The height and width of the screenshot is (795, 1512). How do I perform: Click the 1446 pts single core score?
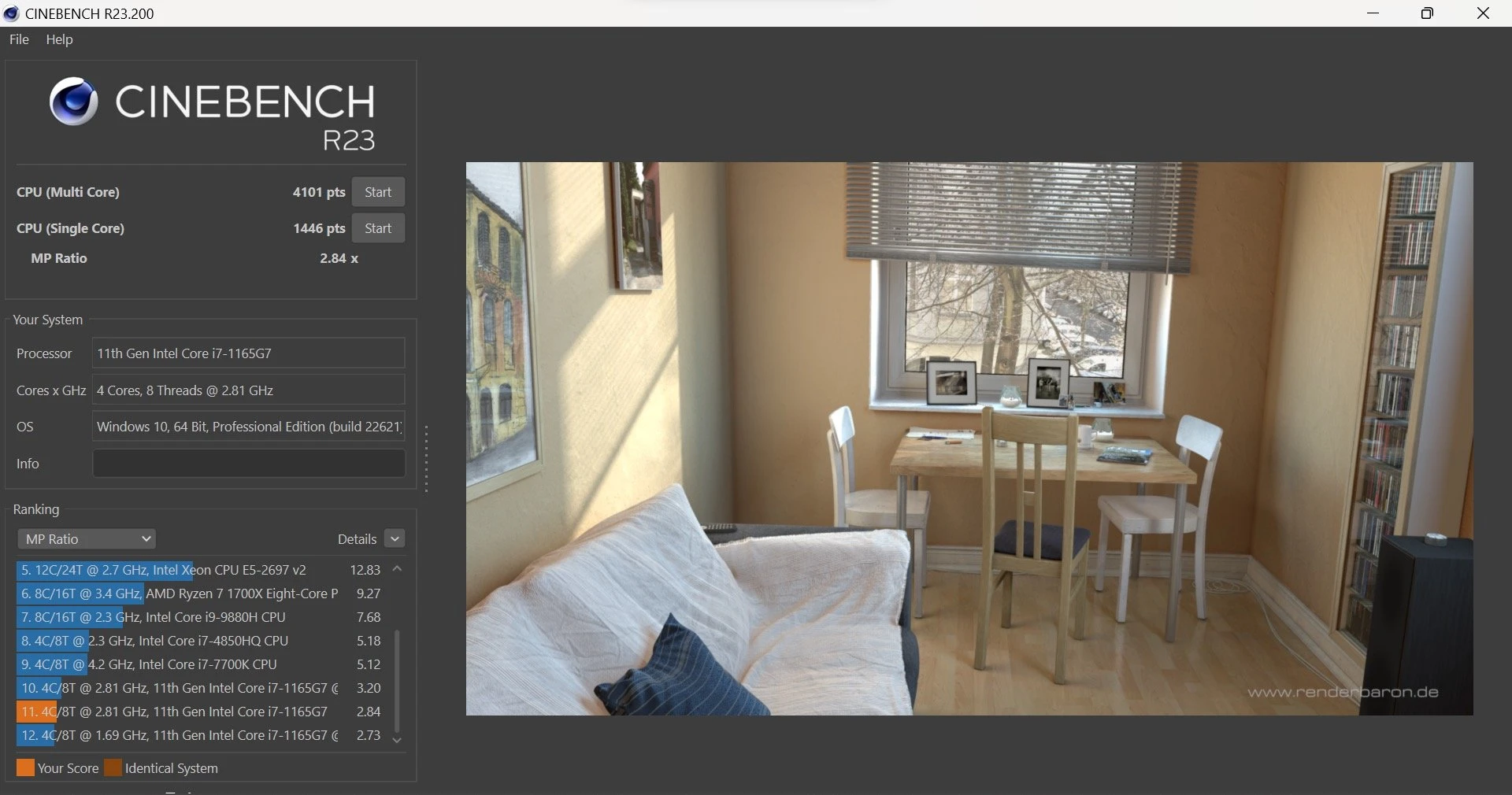(x=319, y=228)
